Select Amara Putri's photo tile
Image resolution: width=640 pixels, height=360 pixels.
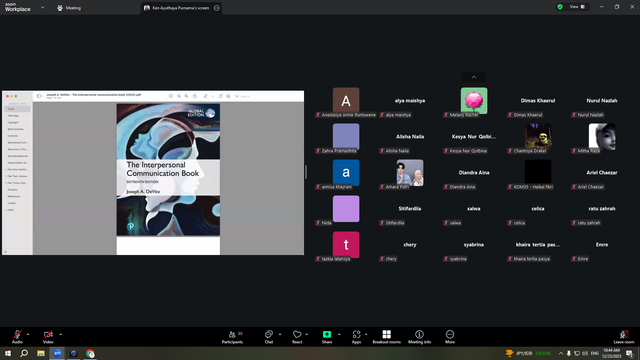pyautogui.click(x=410, y=172)
